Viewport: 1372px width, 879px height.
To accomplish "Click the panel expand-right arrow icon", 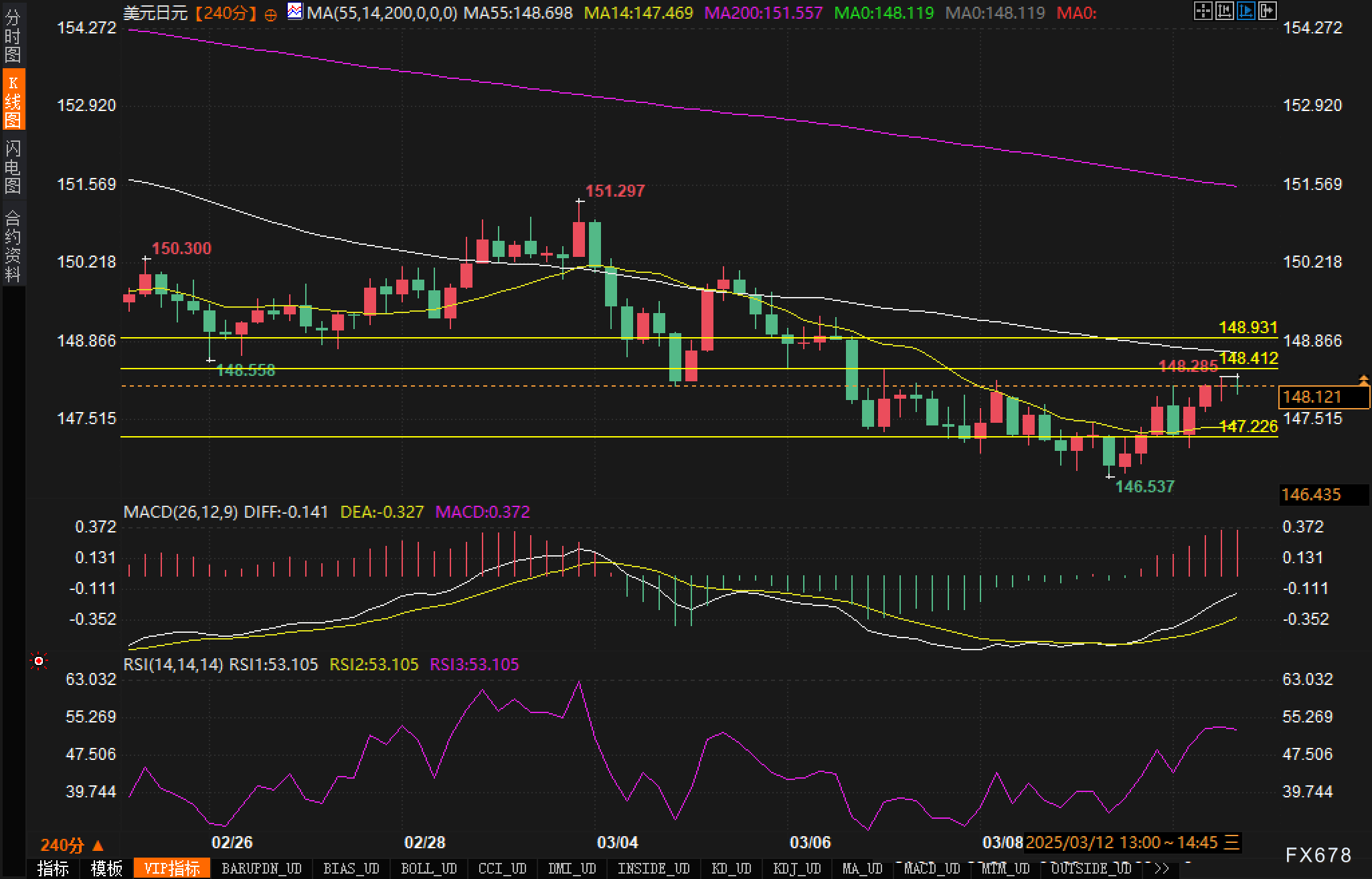I will coord(1267,11).
